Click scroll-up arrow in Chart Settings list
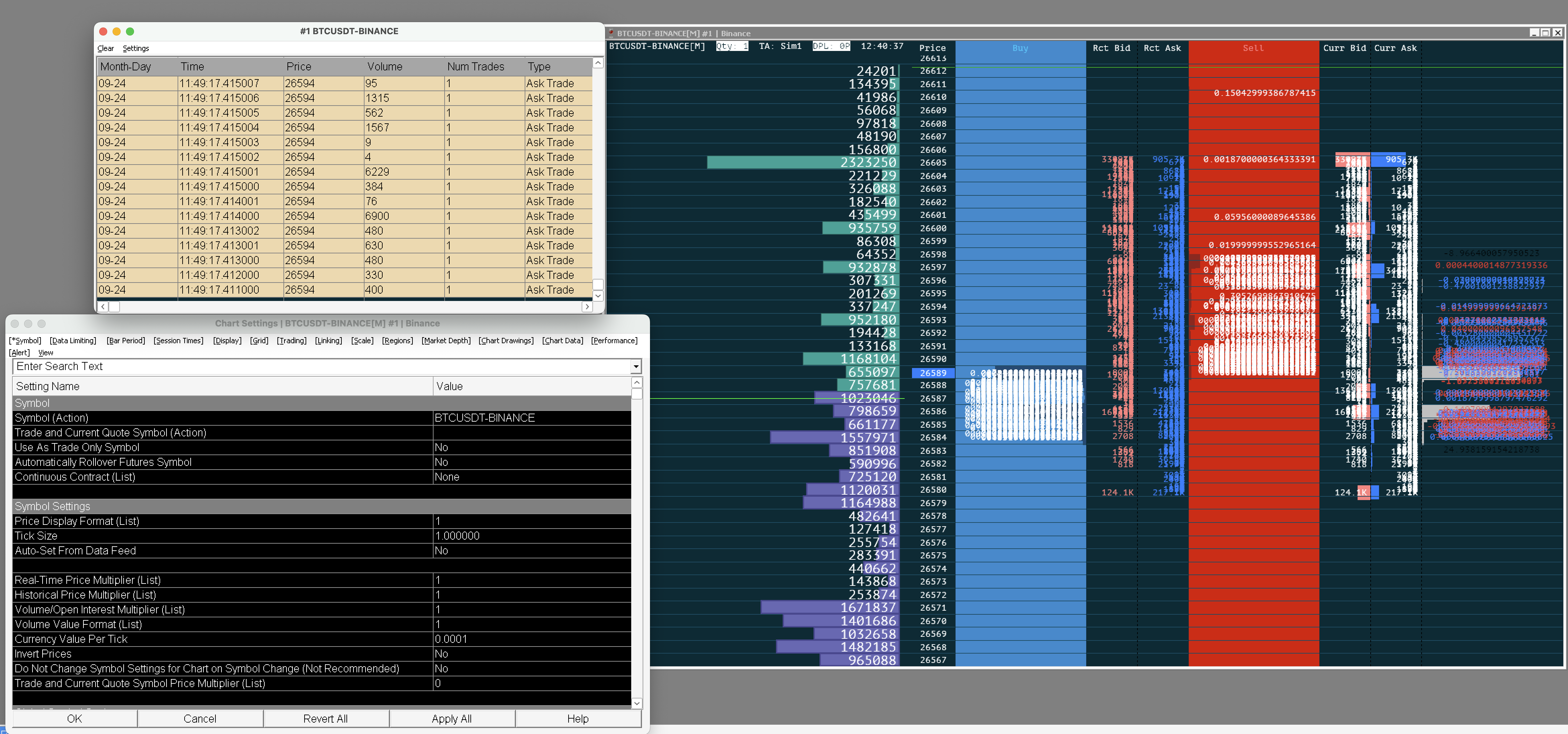Screen dimensions: 1568x734 point(637,382)
